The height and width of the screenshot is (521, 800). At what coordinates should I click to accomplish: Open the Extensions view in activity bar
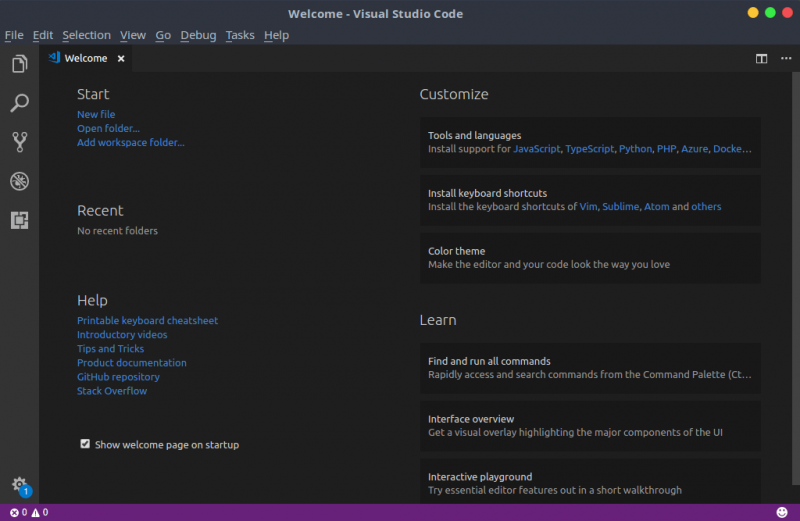(x=19, y=220)
